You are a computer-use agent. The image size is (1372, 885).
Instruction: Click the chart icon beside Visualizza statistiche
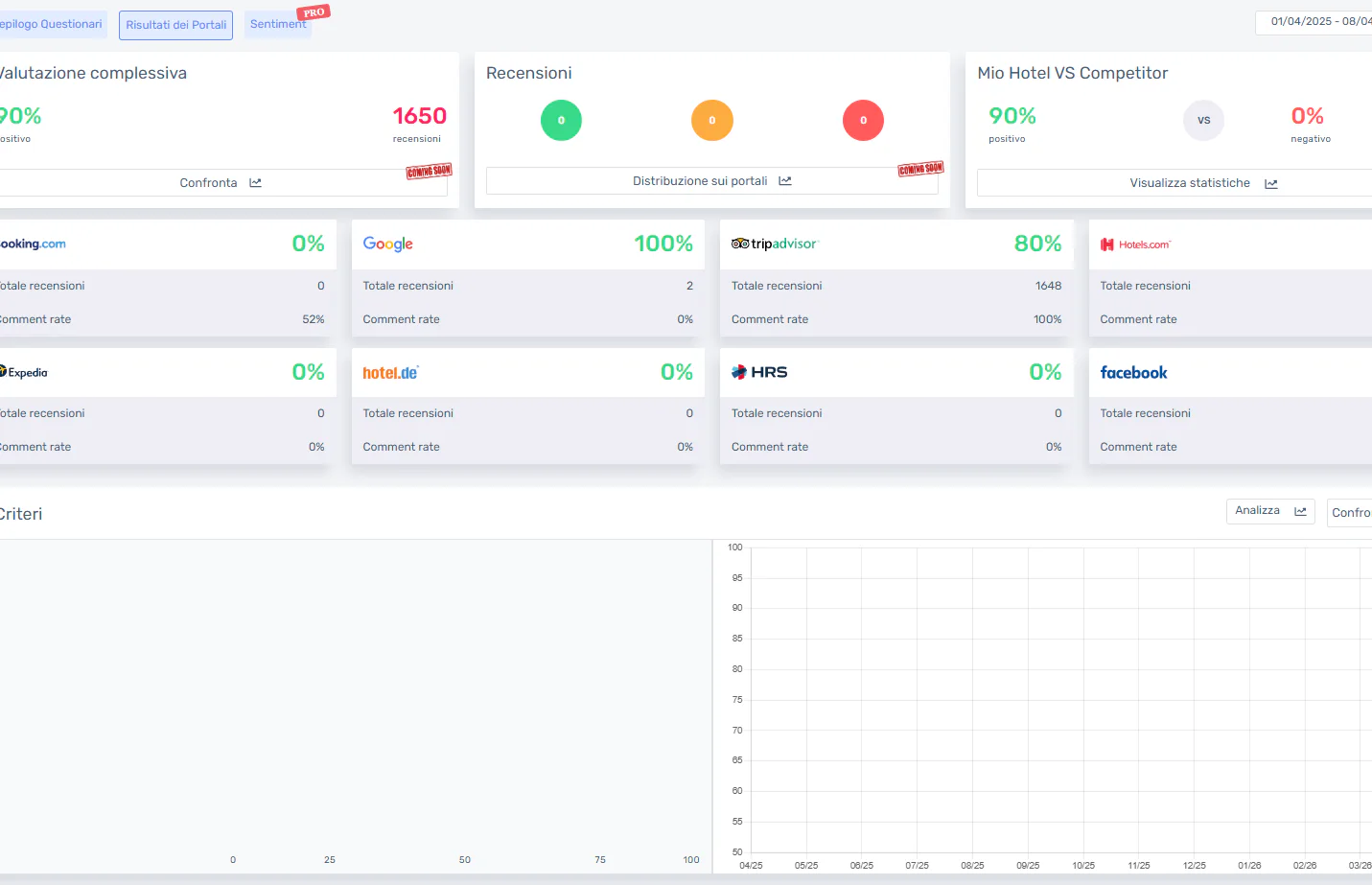1270,183
